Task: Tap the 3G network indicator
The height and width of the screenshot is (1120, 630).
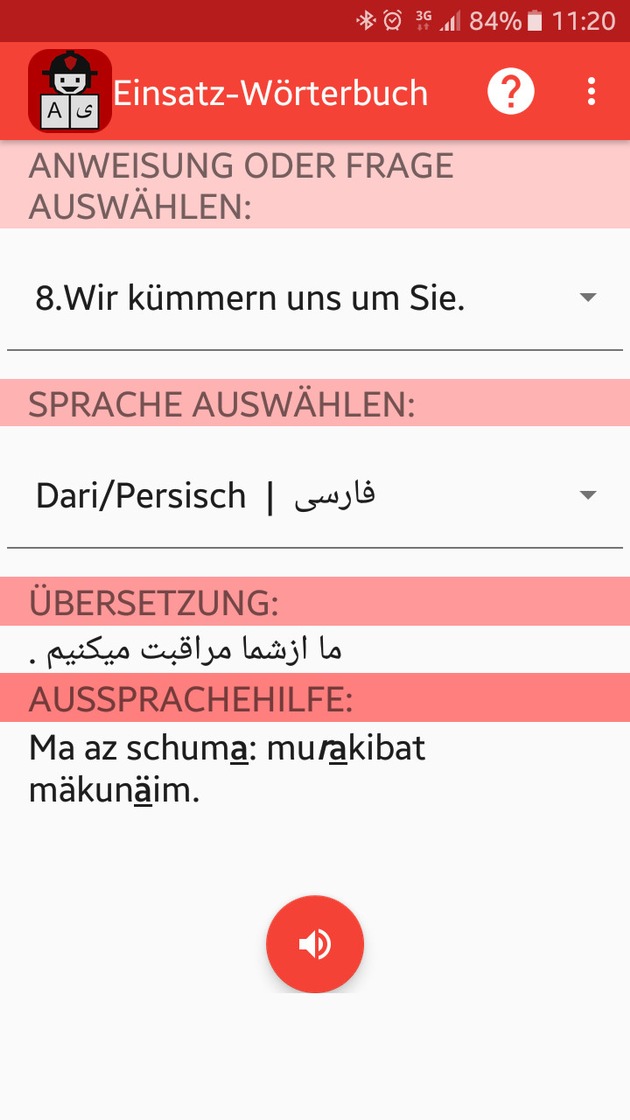Action: tap(423, 18)
